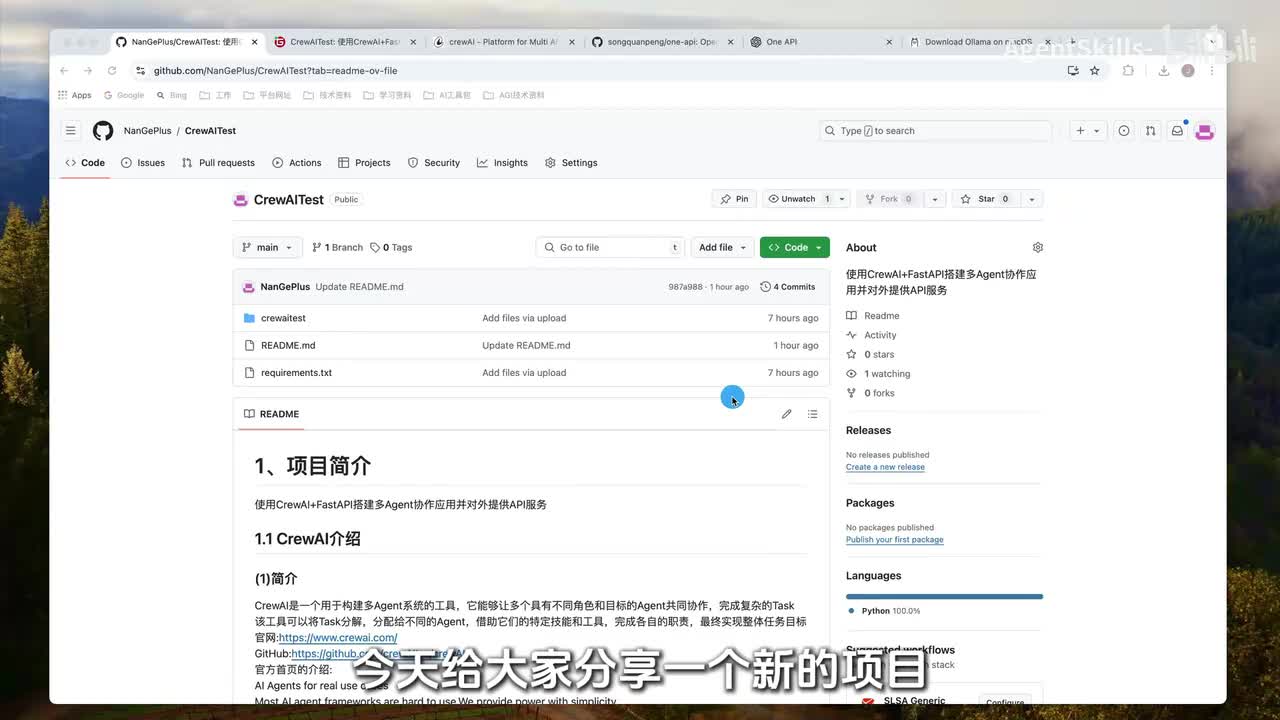Open the green Code dropdown
The height and width of the screenshot is (720, 1280).
tap(795, 247)
